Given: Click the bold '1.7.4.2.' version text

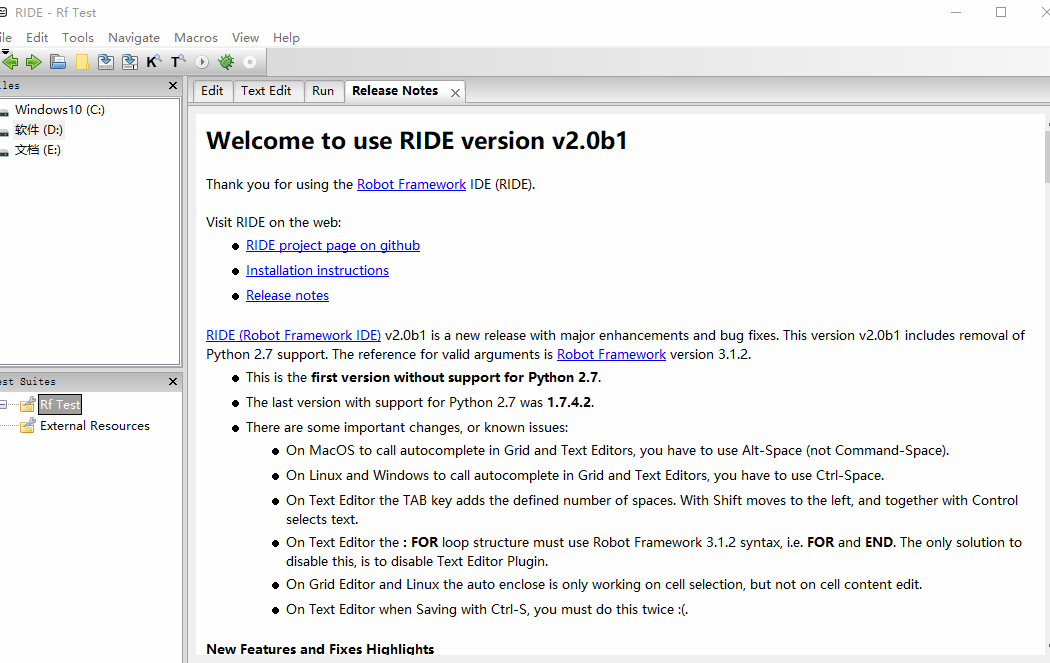Looking at the screenshot, I should pyautogui.click(x=571, y=402).
